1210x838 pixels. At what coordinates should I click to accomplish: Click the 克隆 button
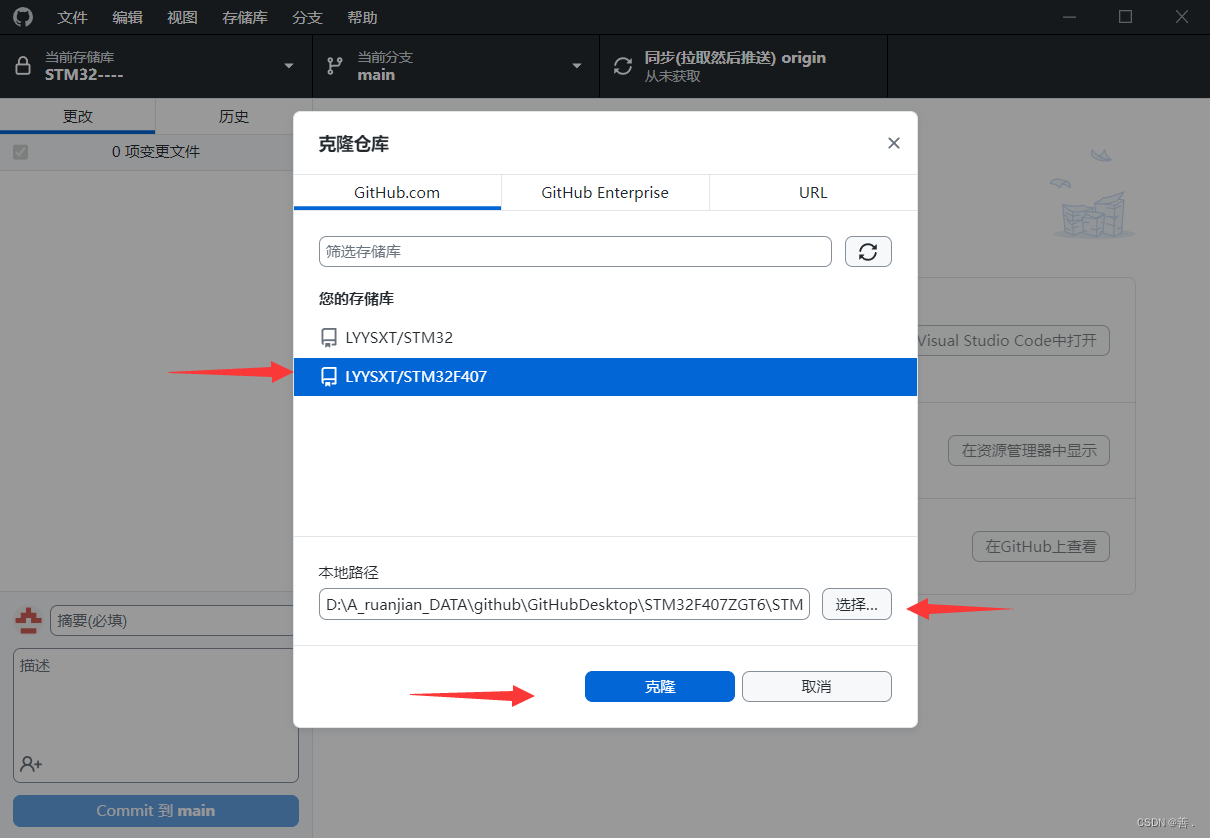[x=660, y=687]
